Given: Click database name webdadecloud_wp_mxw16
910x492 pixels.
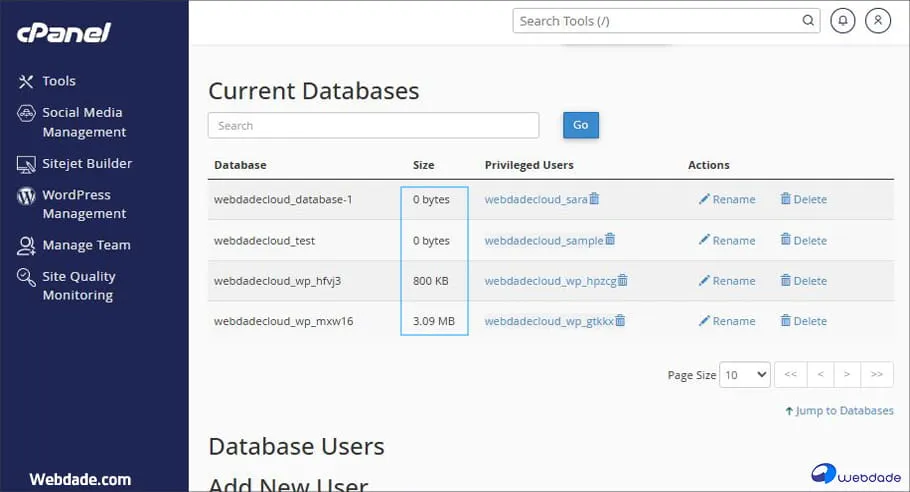Looking at the screenshot, I should 283,321.
